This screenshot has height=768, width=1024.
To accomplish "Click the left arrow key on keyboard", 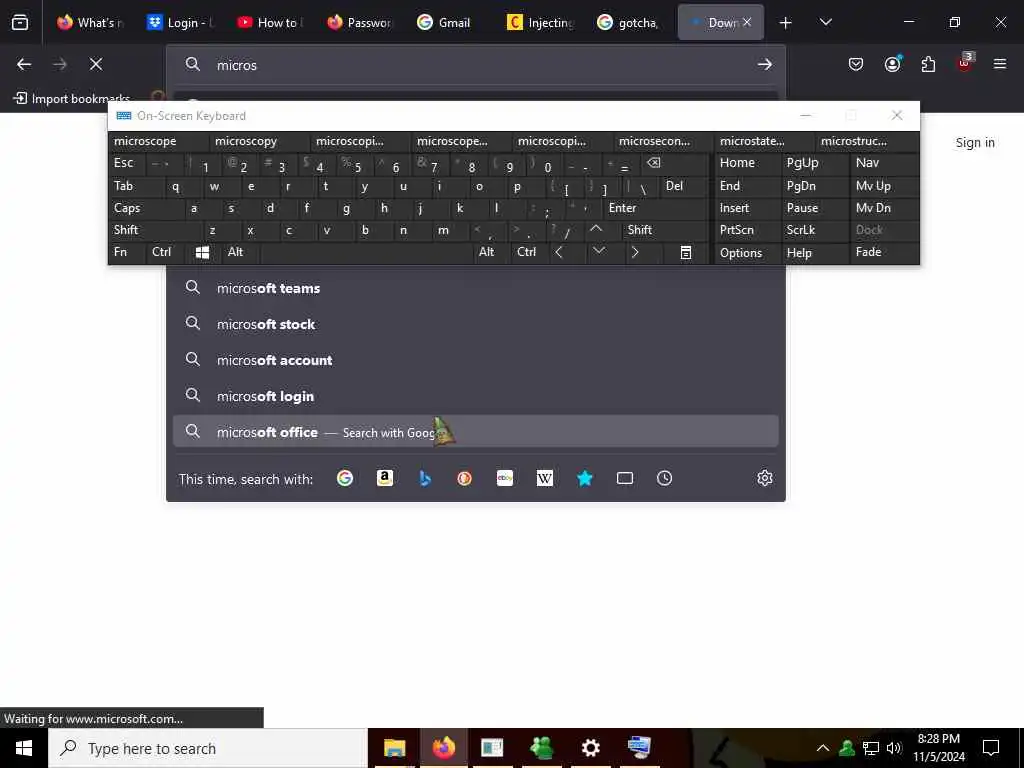I will (559, 252).
